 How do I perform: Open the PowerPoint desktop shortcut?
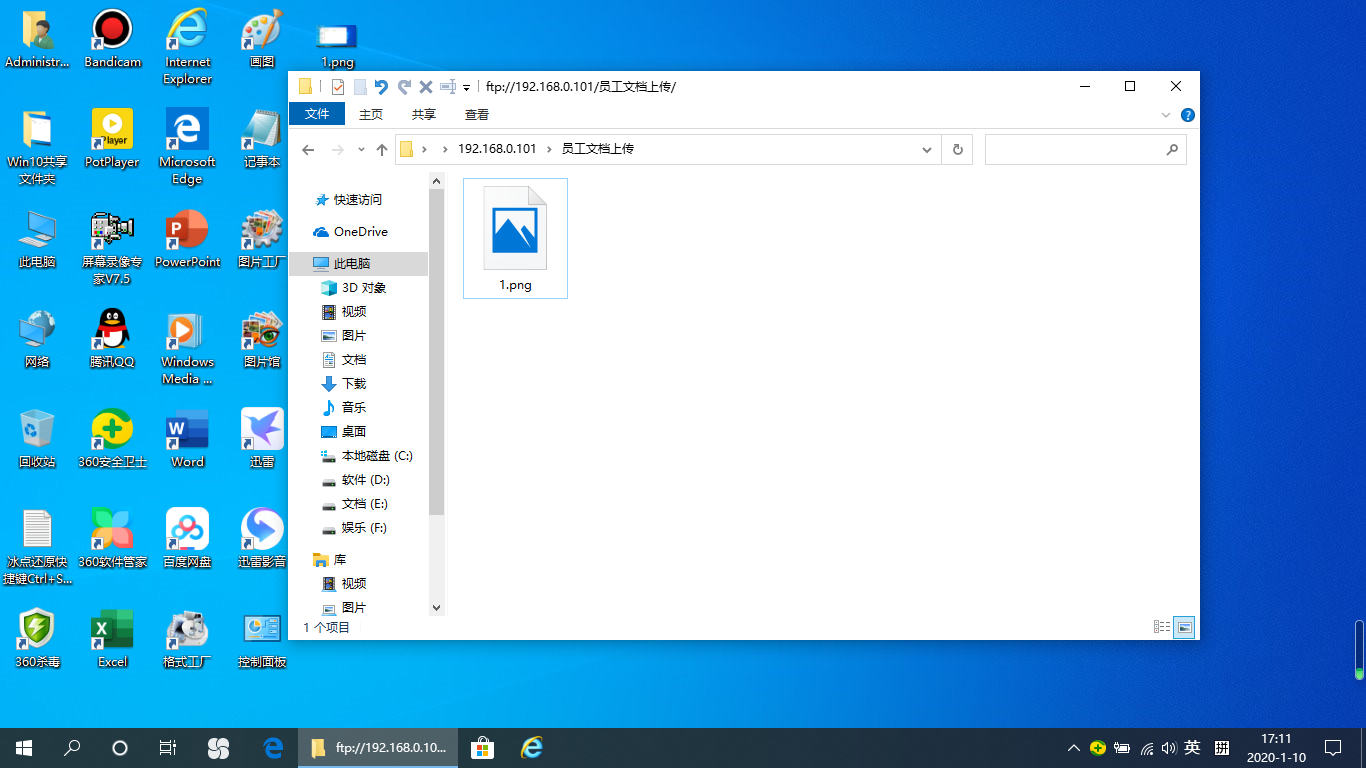pyautogui.click(x=187, y=239)
